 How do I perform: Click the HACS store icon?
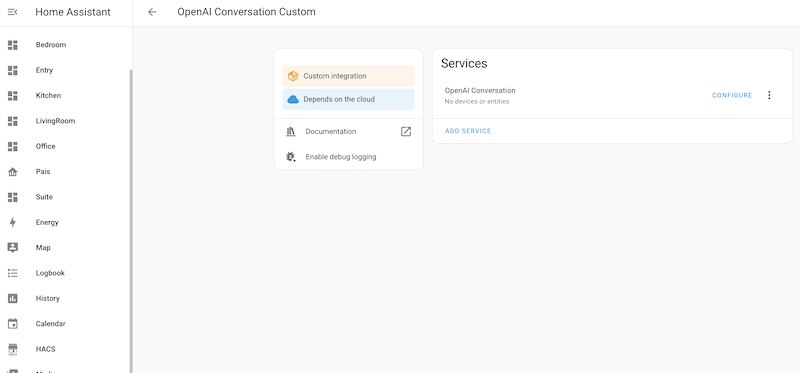[13, 349]
